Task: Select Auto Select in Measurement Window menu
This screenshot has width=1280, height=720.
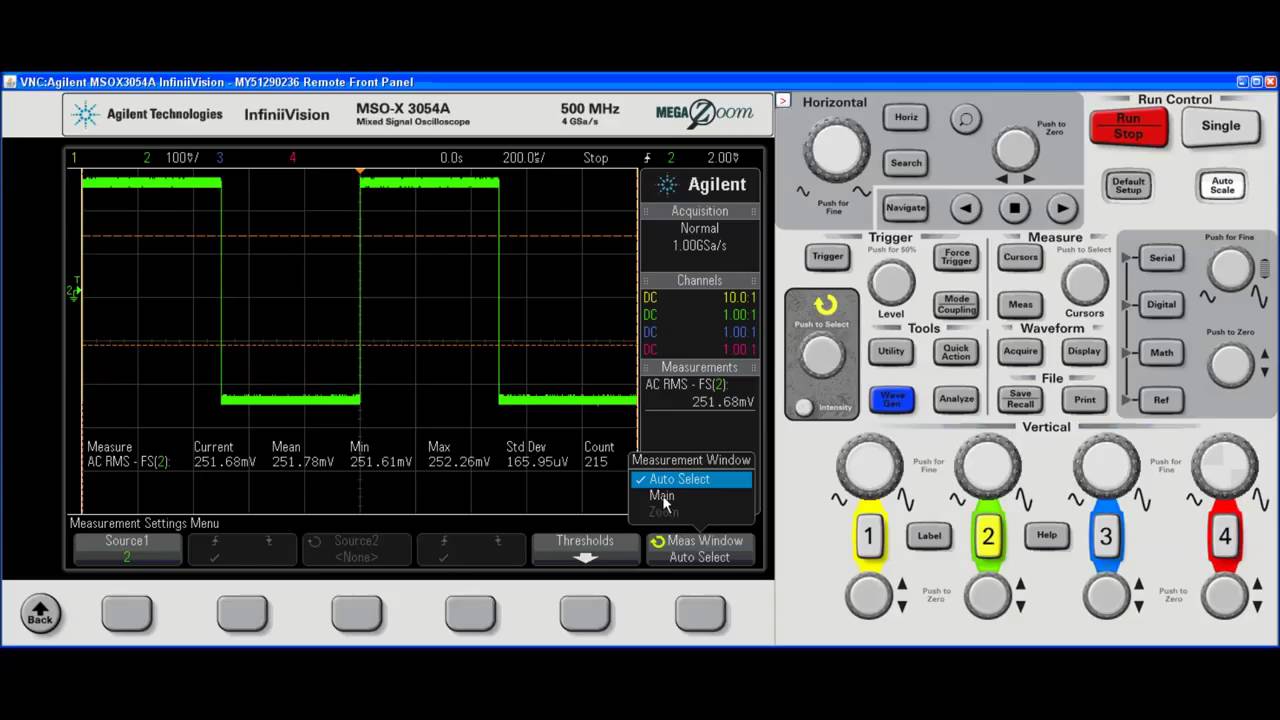Action: pos(691,479)
